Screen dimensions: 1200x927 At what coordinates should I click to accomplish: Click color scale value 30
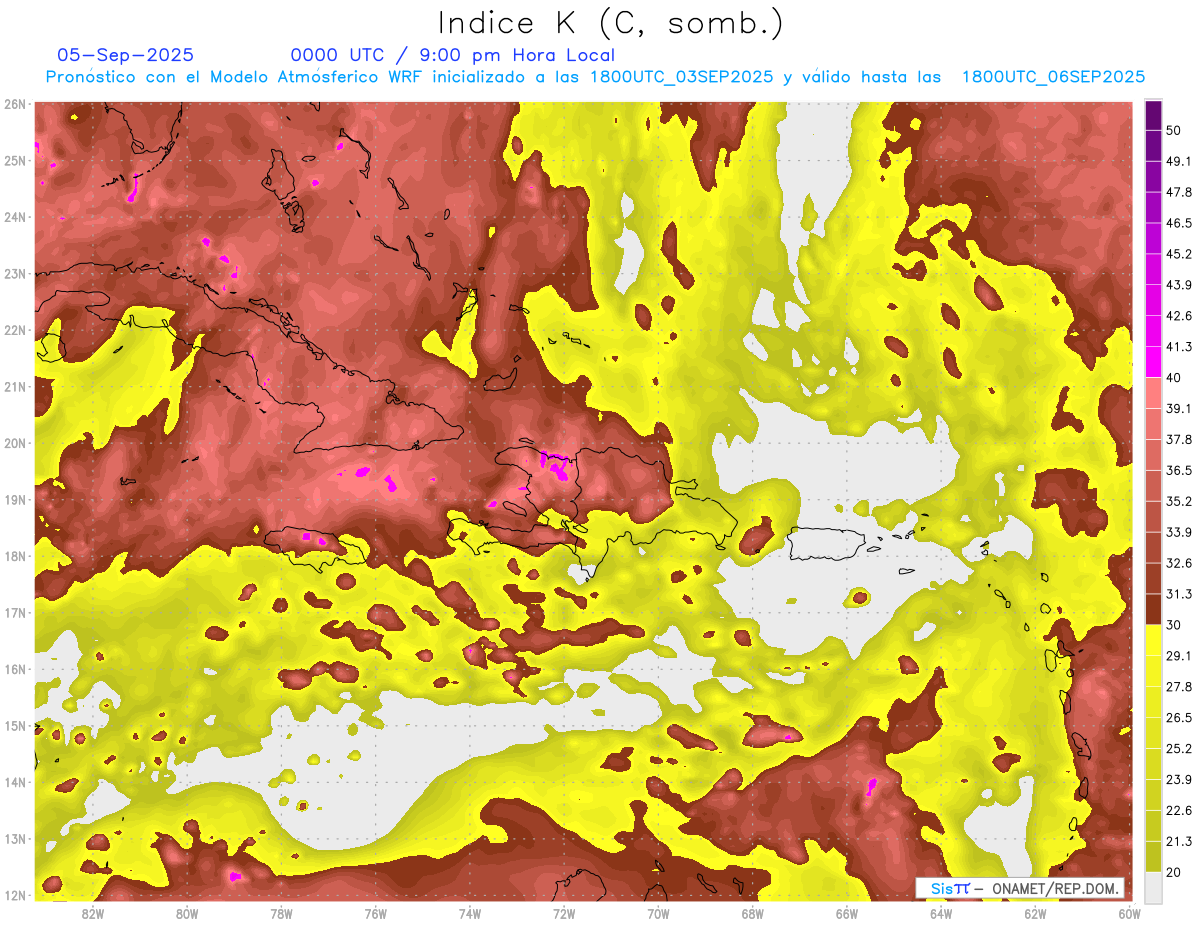(1173, 625)
